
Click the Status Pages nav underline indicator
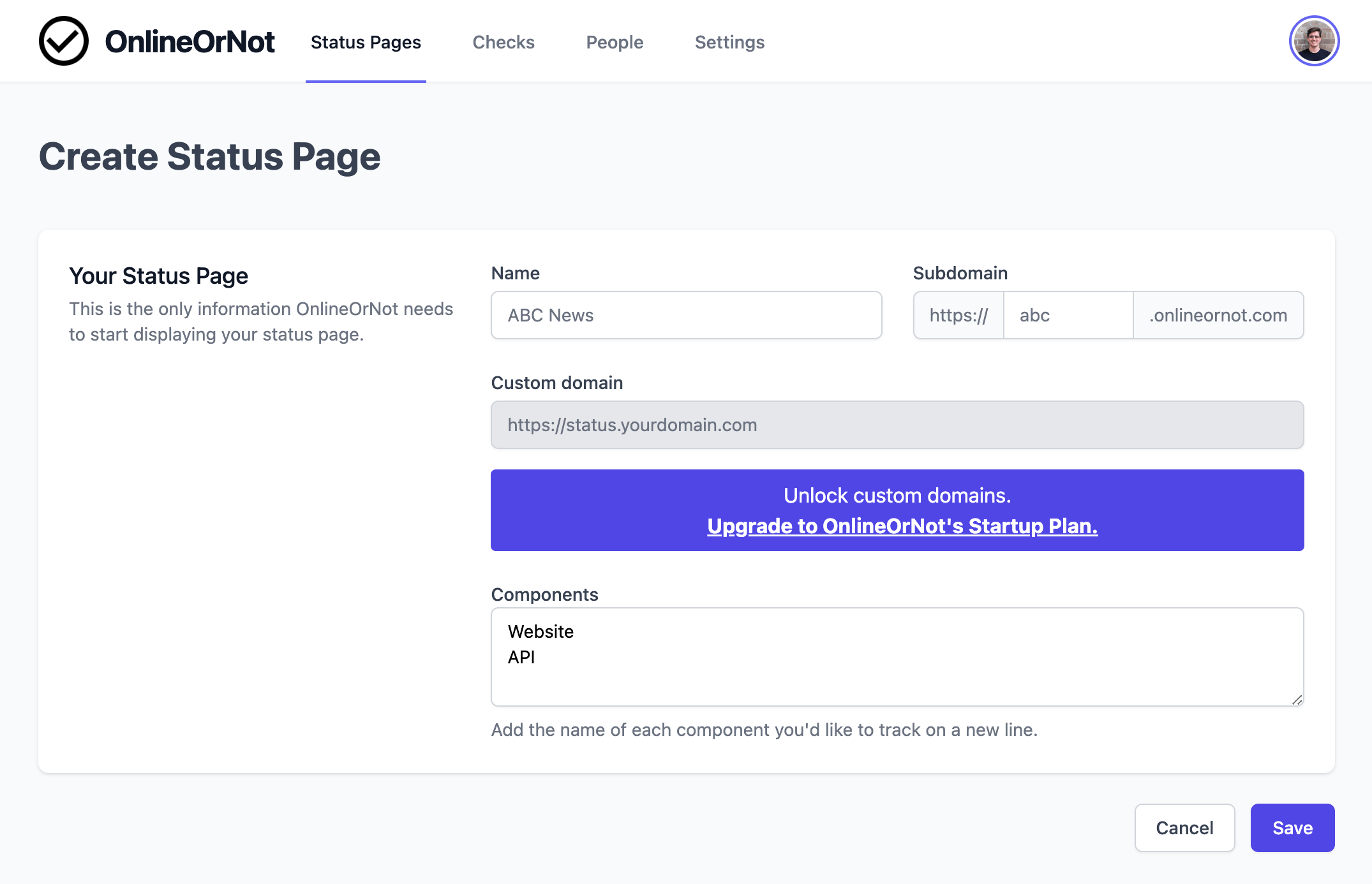(366, 80)
